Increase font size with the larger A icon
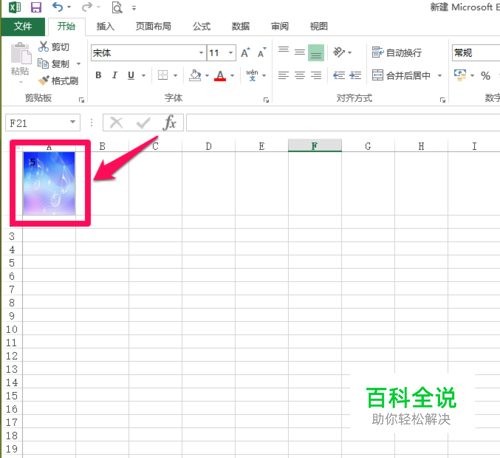500x458 pixels. click(x=245, y=53)
